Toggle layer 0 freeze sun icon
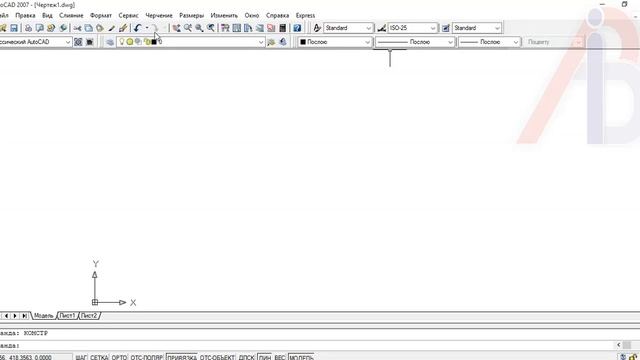The image size is (640, 360). tap(130, 42)
